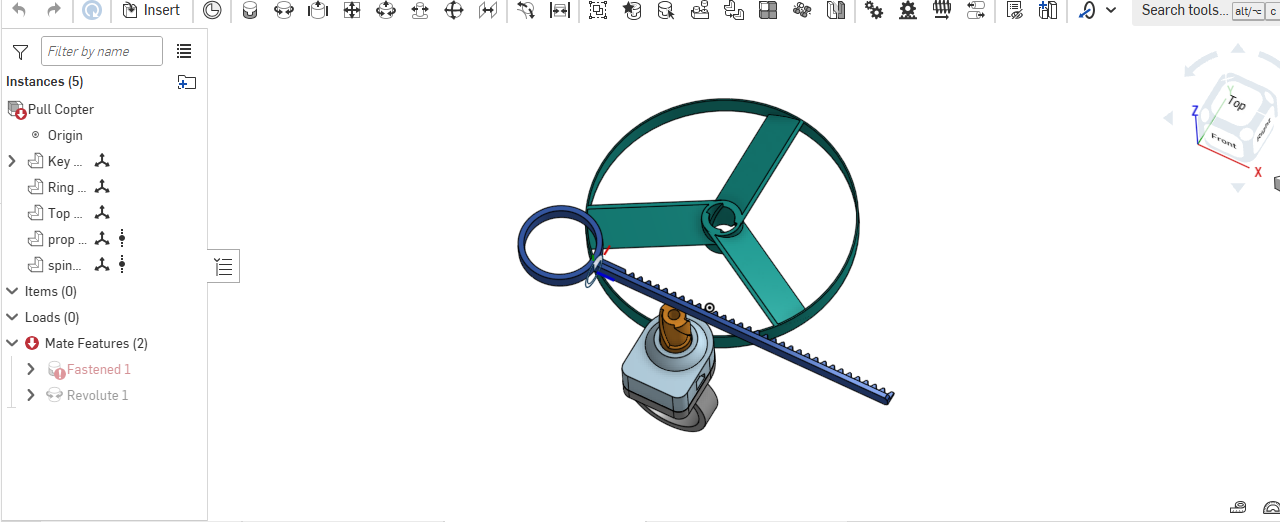1280x522 pixels.
Task: Select the Screw relation tool
Action: pos(942,10)
